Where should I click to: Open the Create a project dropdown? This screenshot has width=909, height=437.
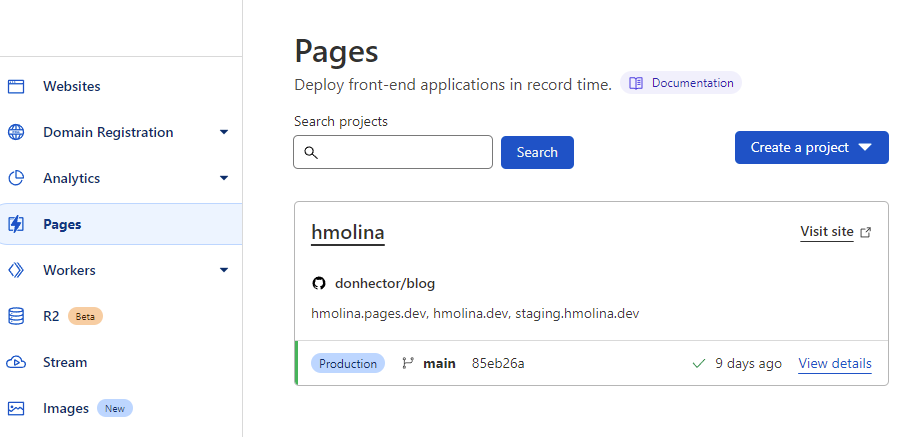(x=812, y=147)
